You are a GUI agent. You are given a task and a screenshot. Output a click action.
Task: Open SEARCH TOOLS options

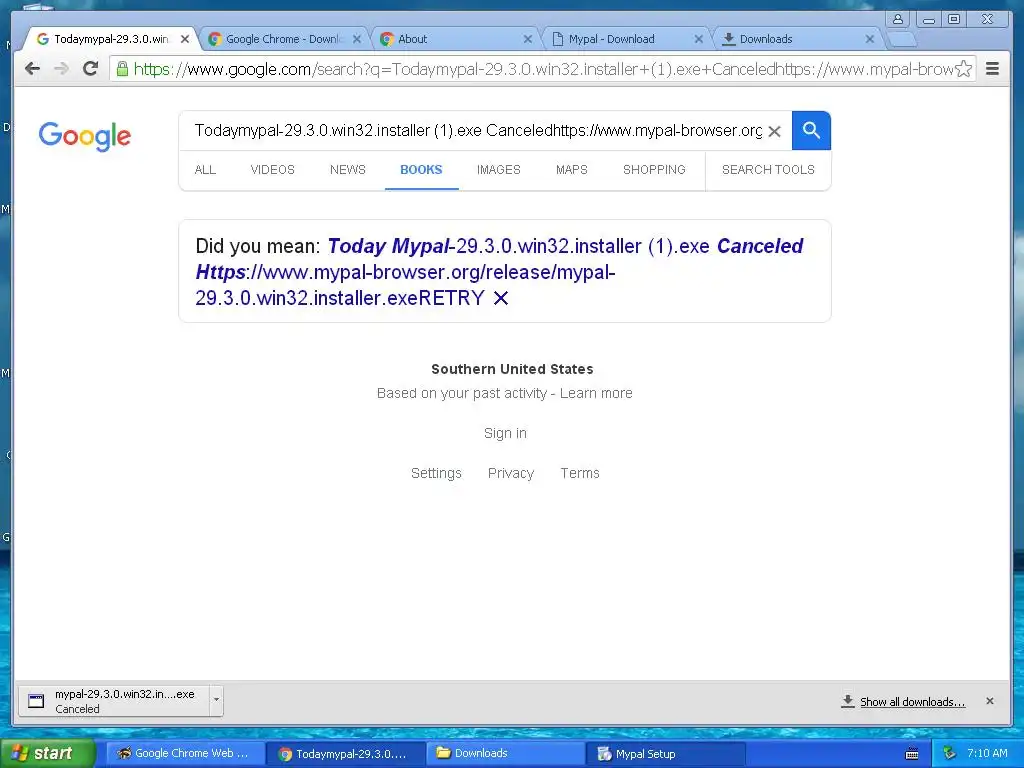coord(768,170)
